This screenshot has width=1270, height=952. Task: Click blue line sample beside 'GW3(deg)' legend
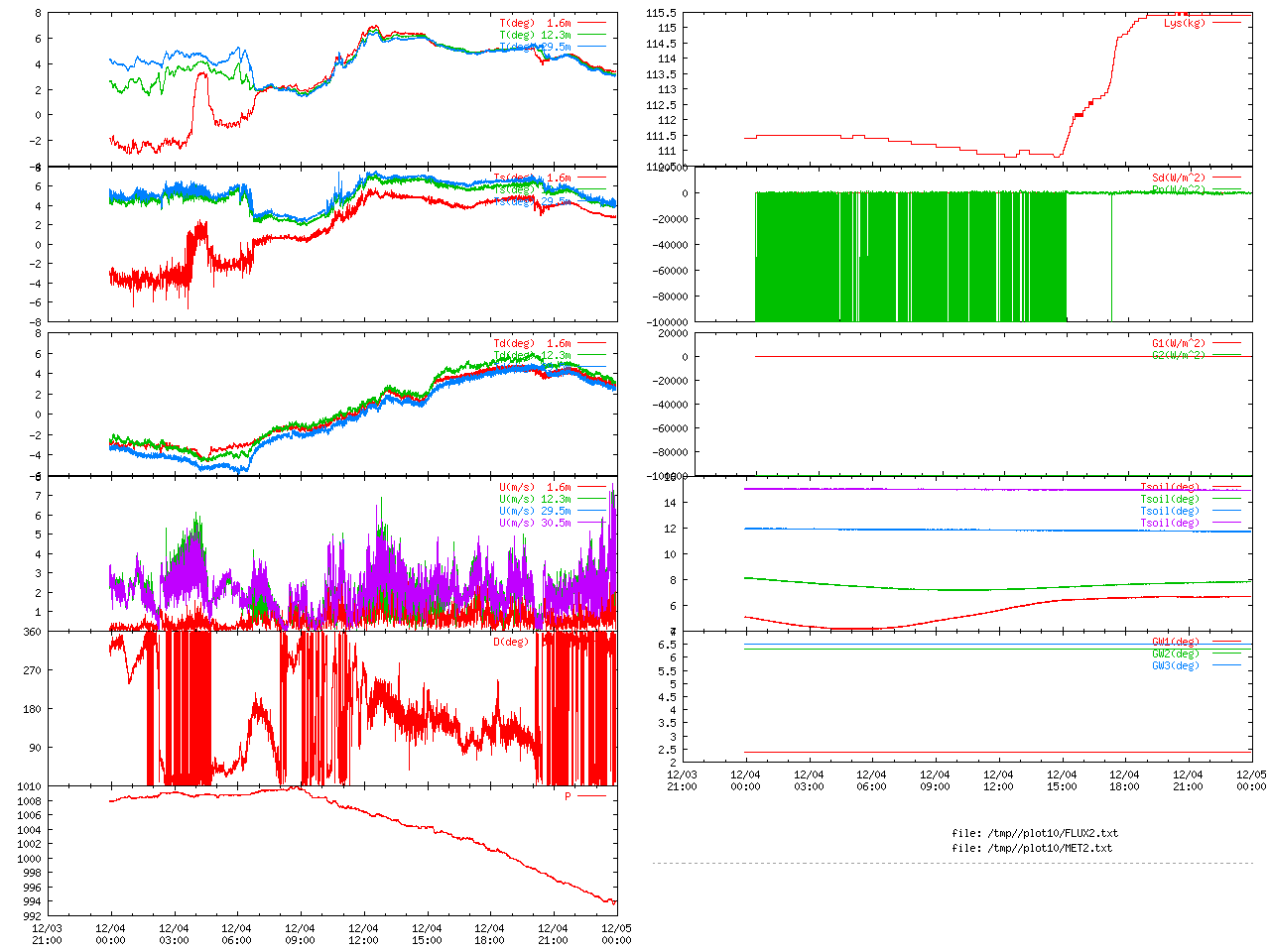(1227, 665)
